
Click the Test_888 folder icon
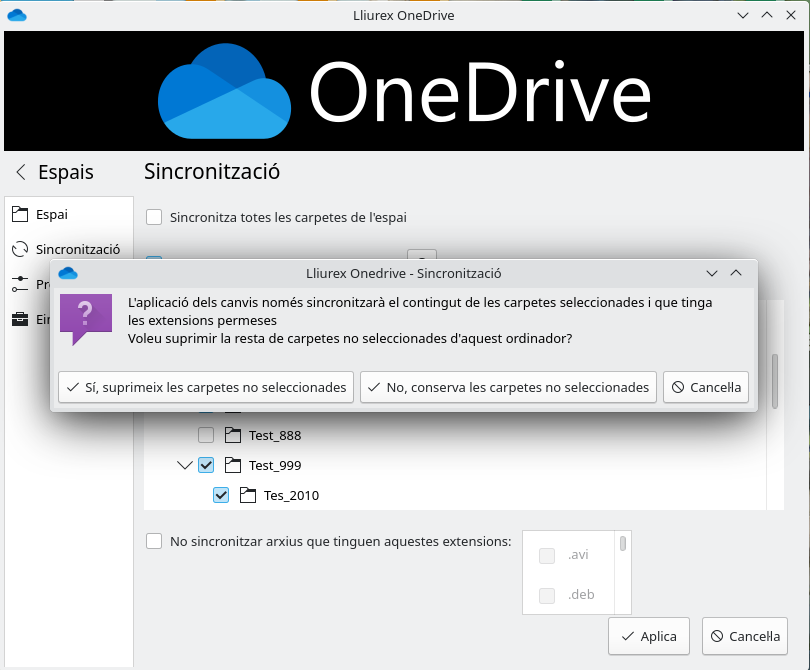(233, 435)
